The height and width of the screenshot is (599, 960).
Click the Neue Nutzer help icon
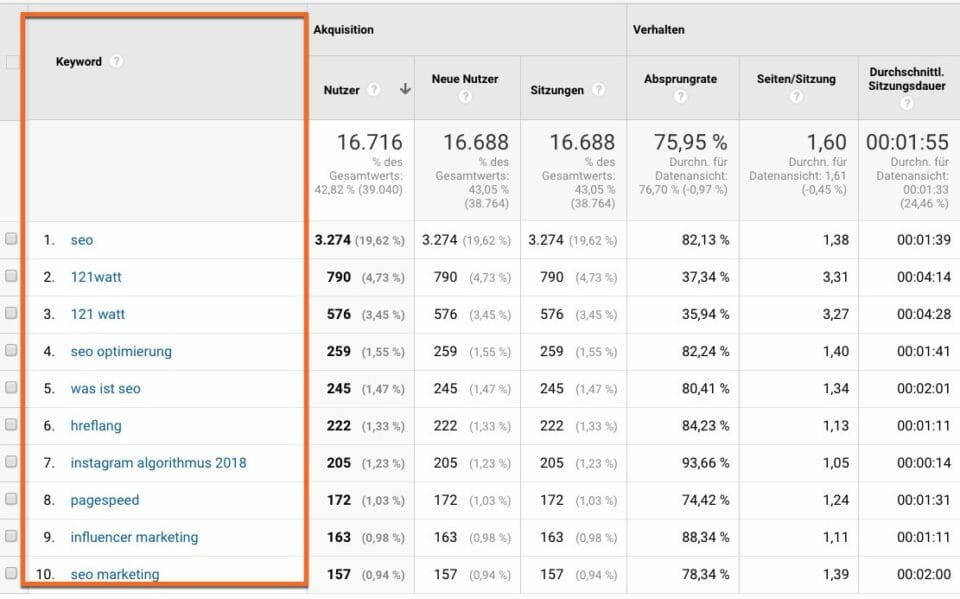(x=463, y=94)
